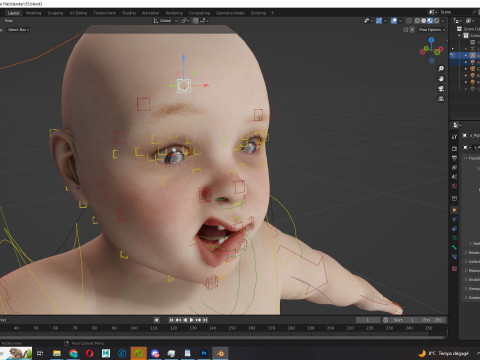This screenshot has width=480, height=360.
Task: Play animation in reverse
Action: click(x=185, y=320)
